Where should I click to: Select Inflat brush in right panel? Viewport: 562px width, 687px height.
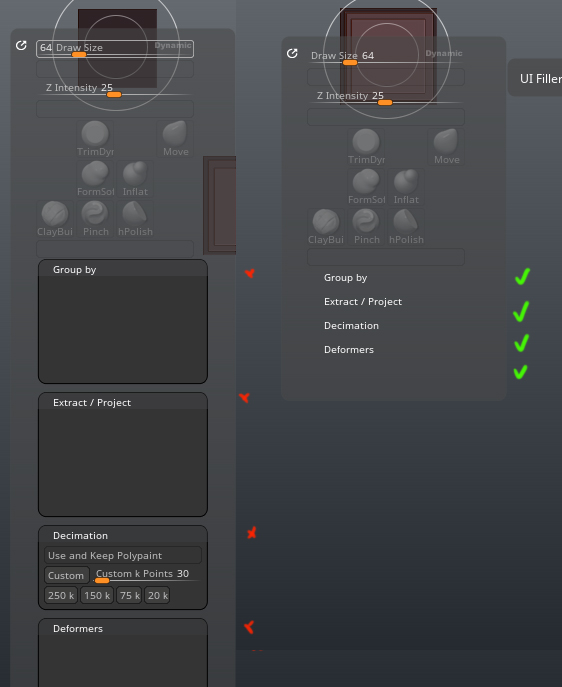point(406,187)
